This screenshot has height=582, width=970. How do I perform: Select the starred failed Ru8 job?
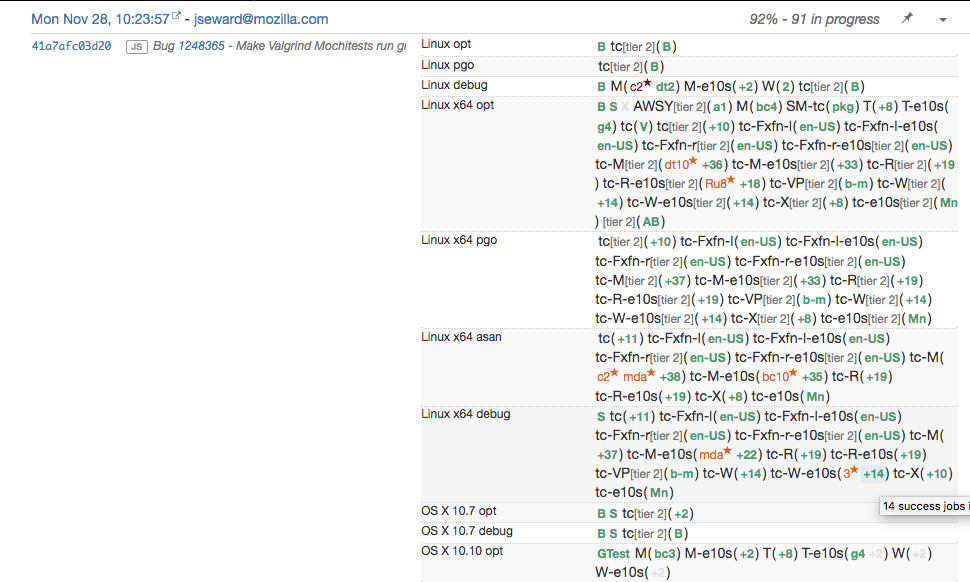point(715,183)
